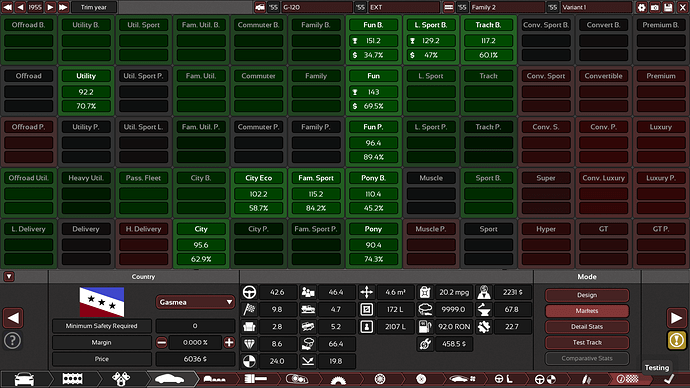Select the L. Sport B. market tile

(x=431, y=40)
